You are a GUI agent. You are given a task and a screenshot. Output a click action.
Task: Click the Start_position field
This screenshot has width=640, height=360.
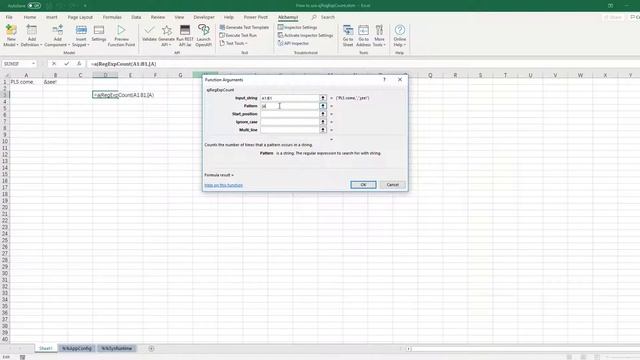[289, 114]
